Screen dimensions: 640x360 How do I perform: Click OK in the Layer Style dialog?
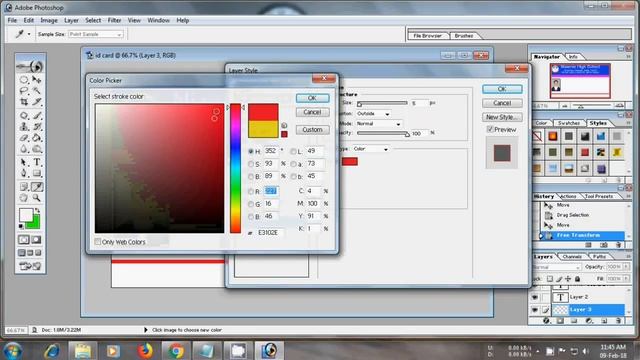[x=502, y=89]
